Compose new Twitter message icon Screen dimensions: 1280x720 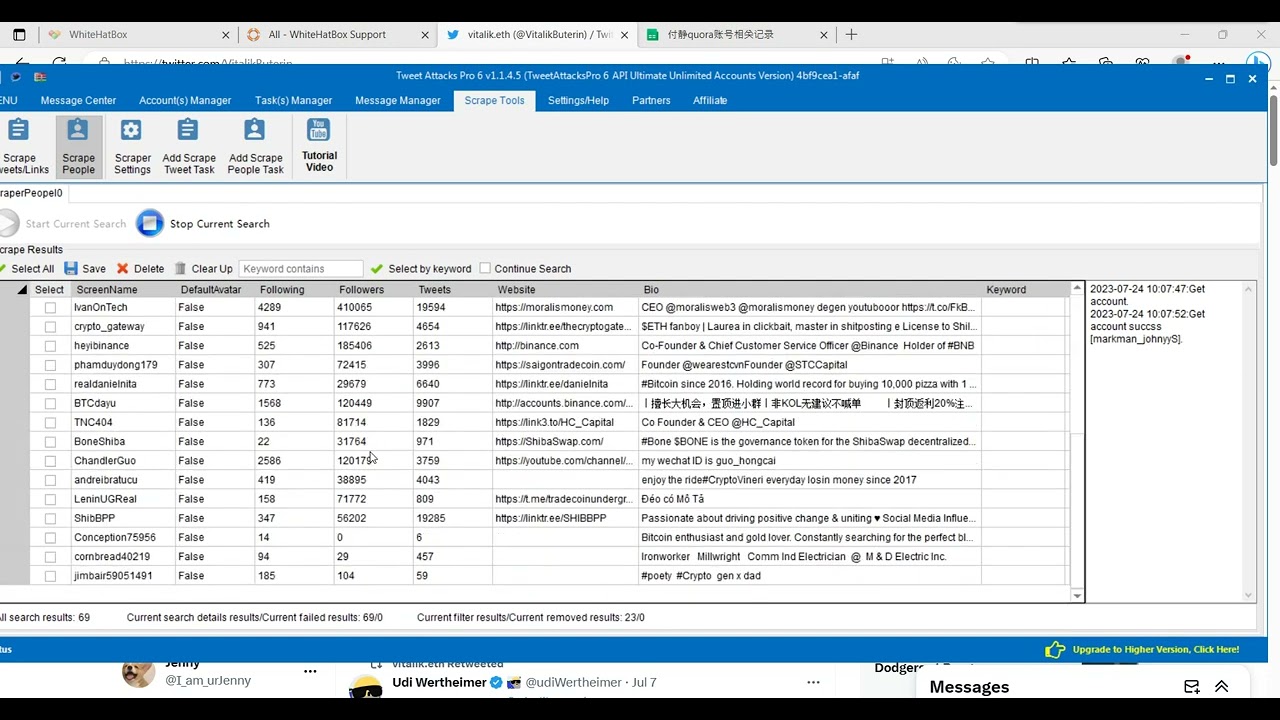coord(1192,687)
